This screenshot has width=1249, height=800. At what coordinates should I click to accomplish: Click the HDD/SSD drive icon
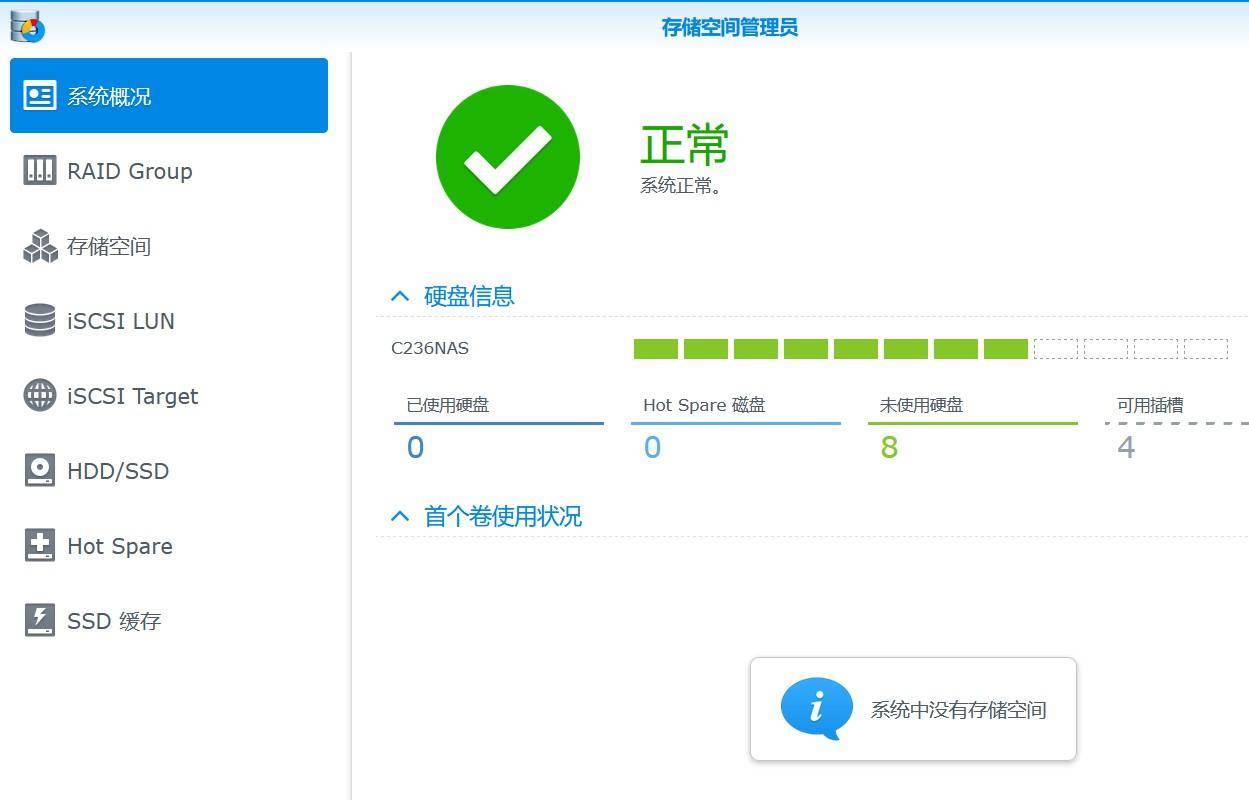tap(39, 470)
